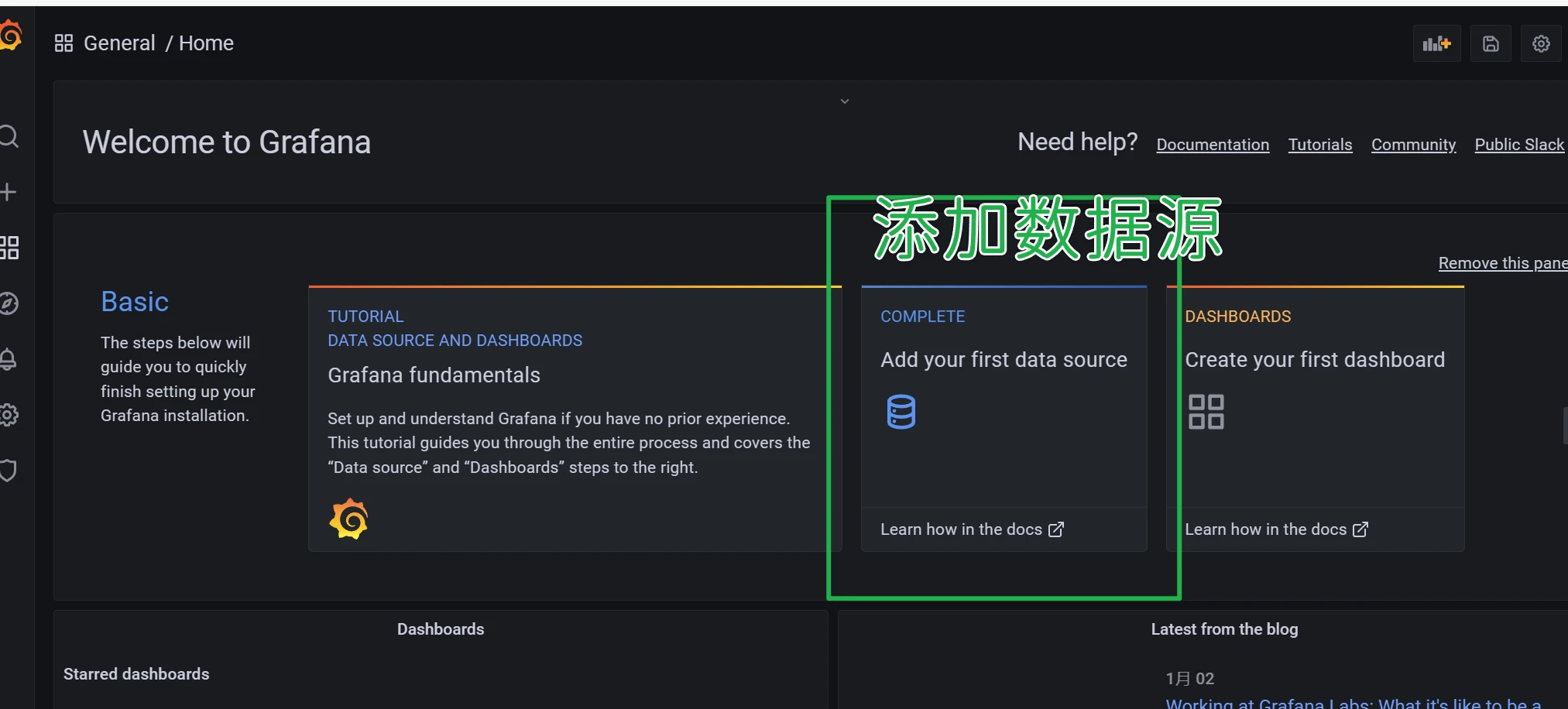Open the Tutorials help link
This screenshot has height=709, width=1568.
click(1319, 145)
